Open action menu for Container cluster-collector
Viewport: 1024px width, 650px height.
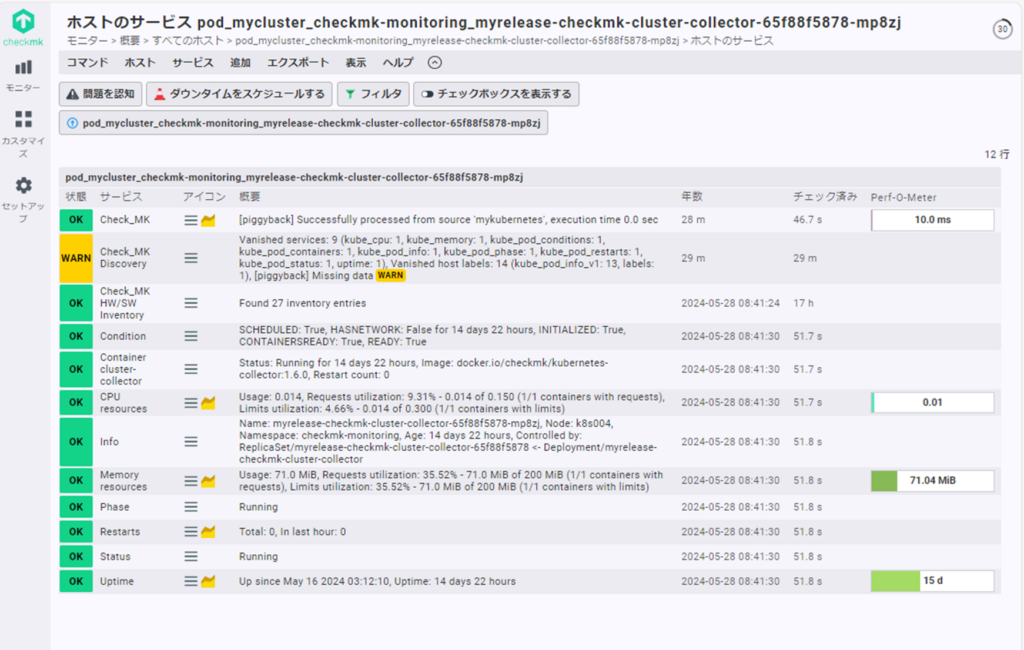pyautogui.click(x=191, y=369)
